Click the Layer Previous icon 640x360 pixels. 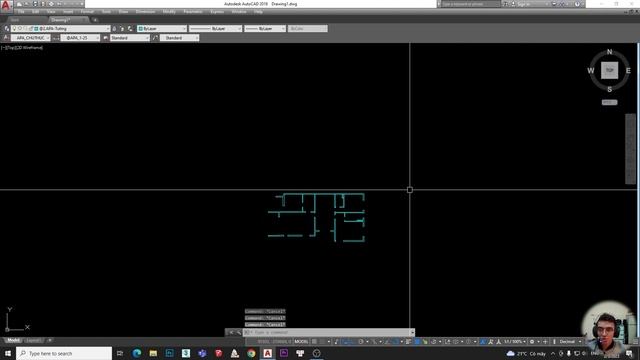122,29
